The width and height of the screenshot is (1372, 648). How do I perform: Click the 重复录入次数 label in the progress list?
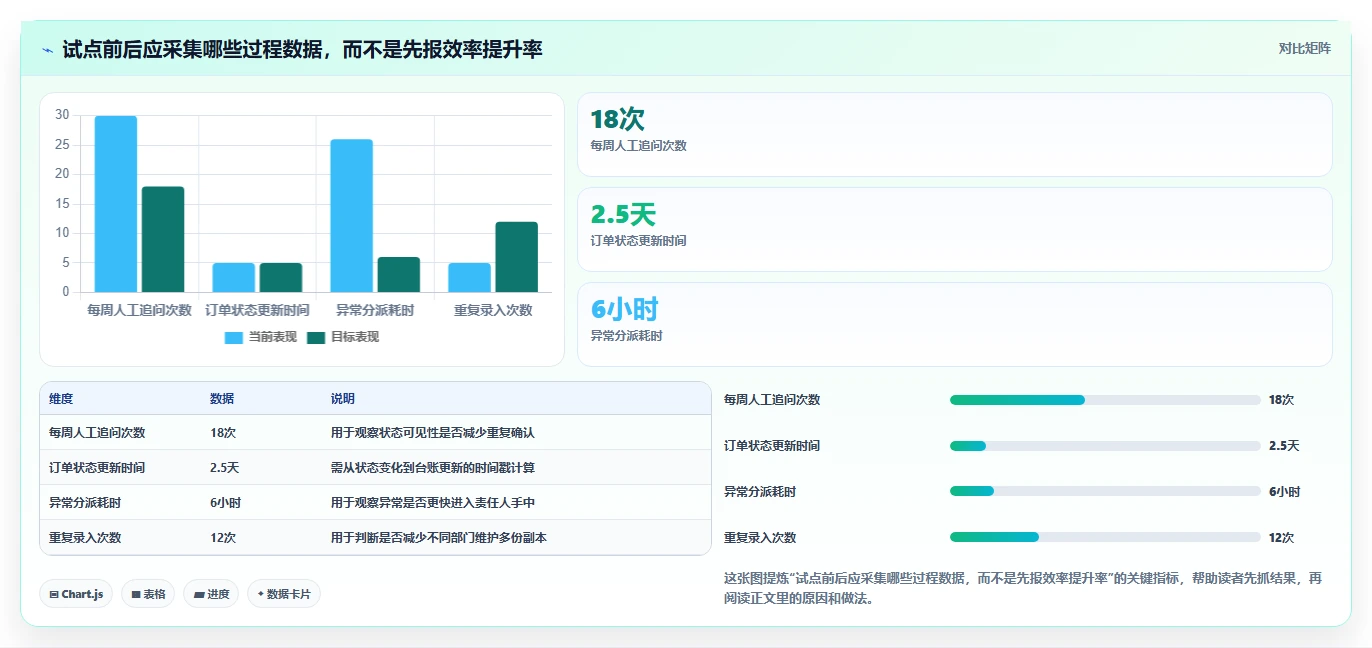point(760,538)
